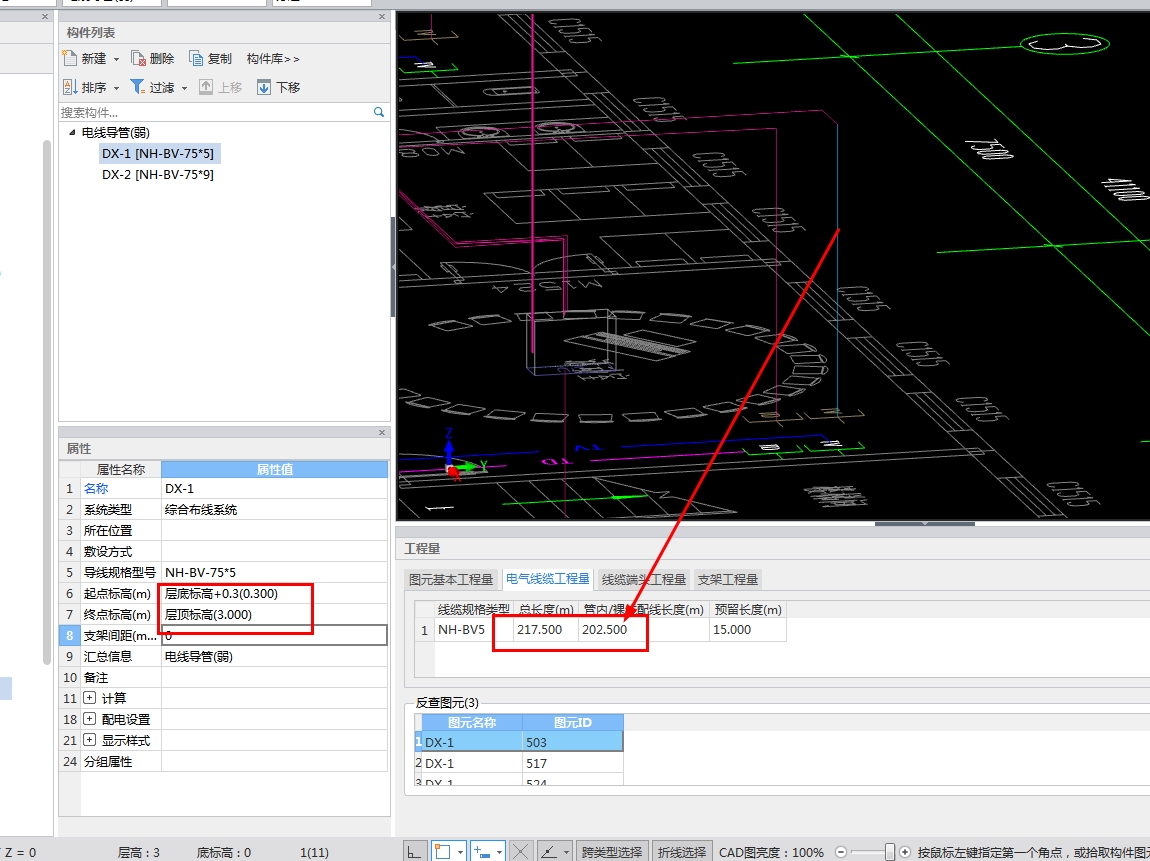Switch to 支架工程量 tab
Image resolution: width=1150 pixels, height=861 pixels.
[728, 579]
